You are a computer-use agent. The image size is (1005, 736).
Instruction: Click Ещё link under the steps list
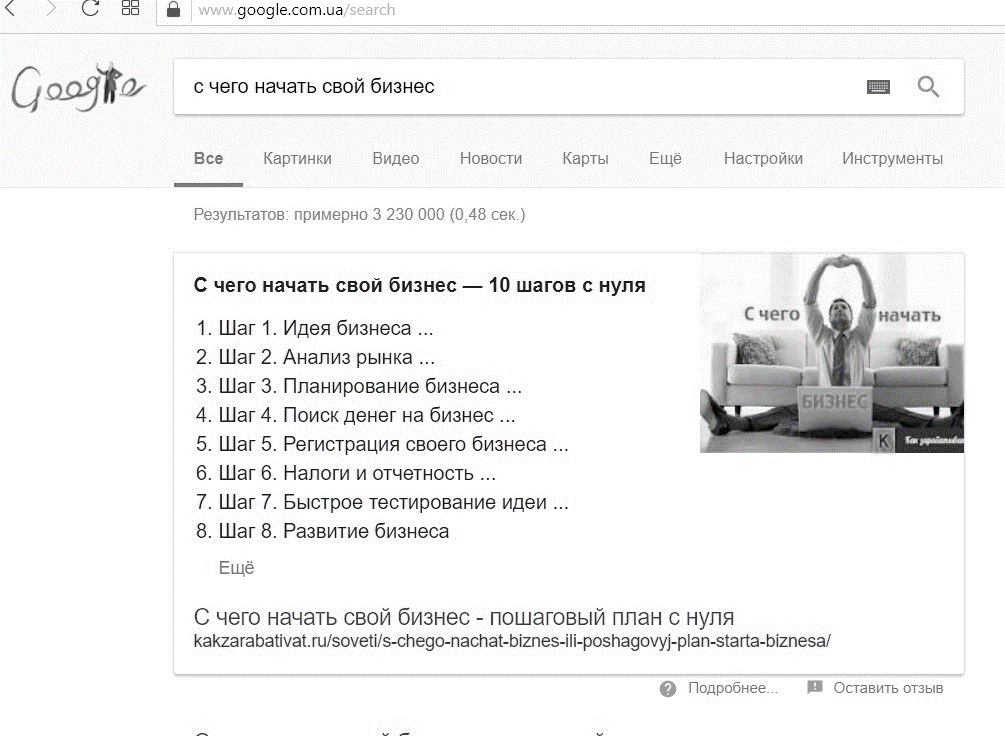[x=237, y=568]
